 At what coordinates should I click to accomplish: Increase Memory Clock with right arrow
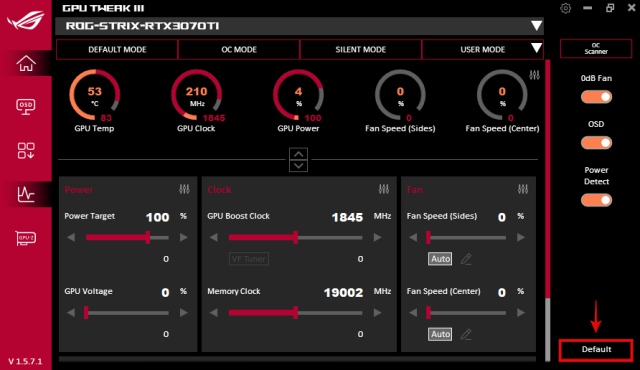pyautogui.click(x=378, y=313)
